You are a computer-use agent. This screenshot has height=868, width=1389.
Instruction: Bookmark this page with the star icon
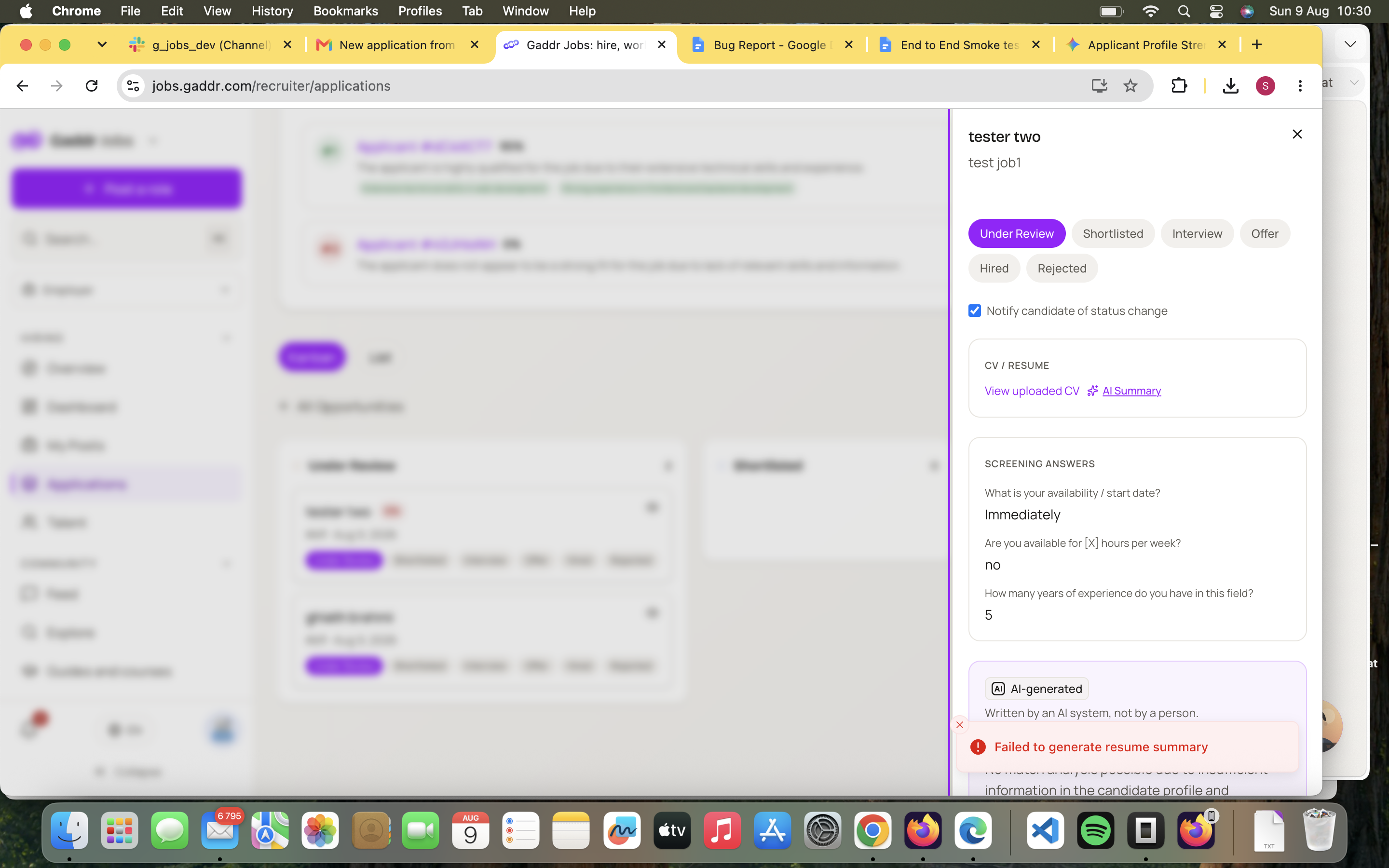[1130, 86]
